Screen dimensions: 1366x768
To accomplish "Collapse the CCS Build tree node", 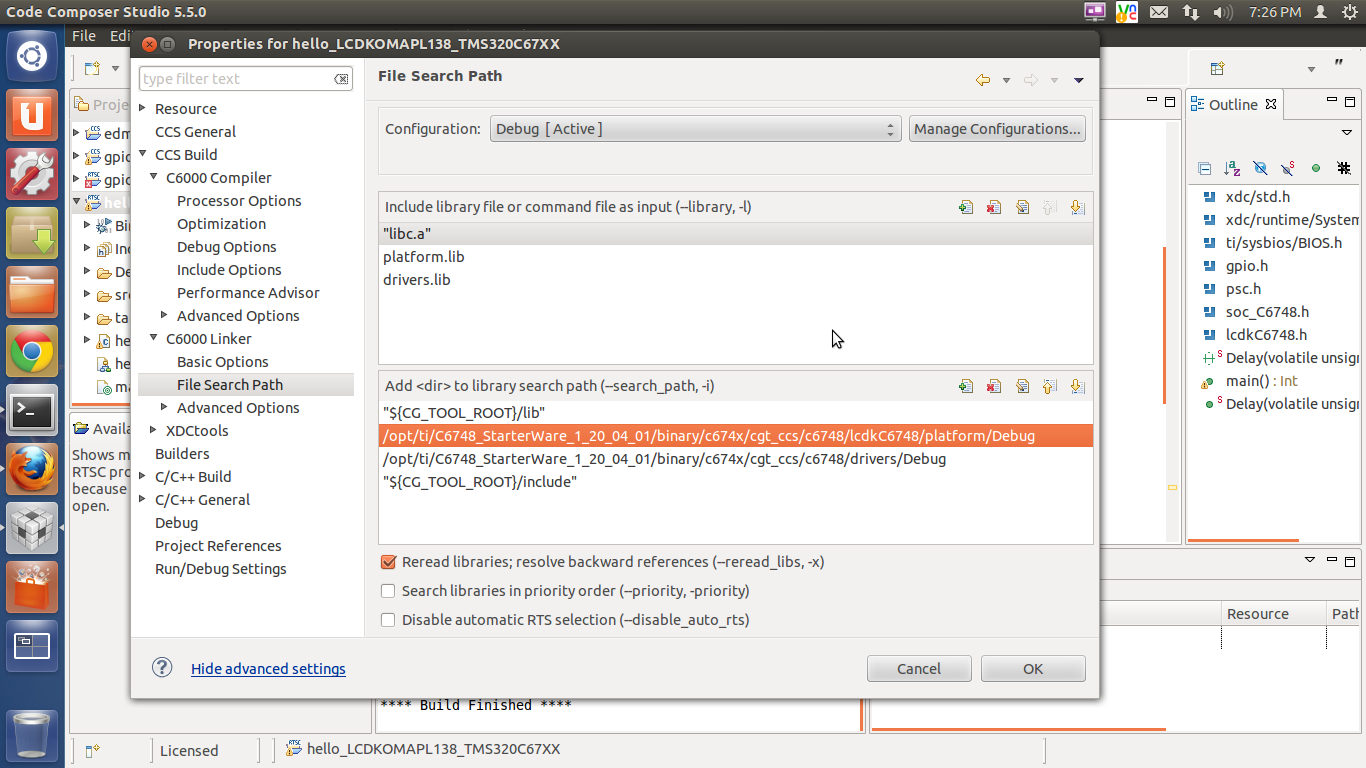I will 143,154.
